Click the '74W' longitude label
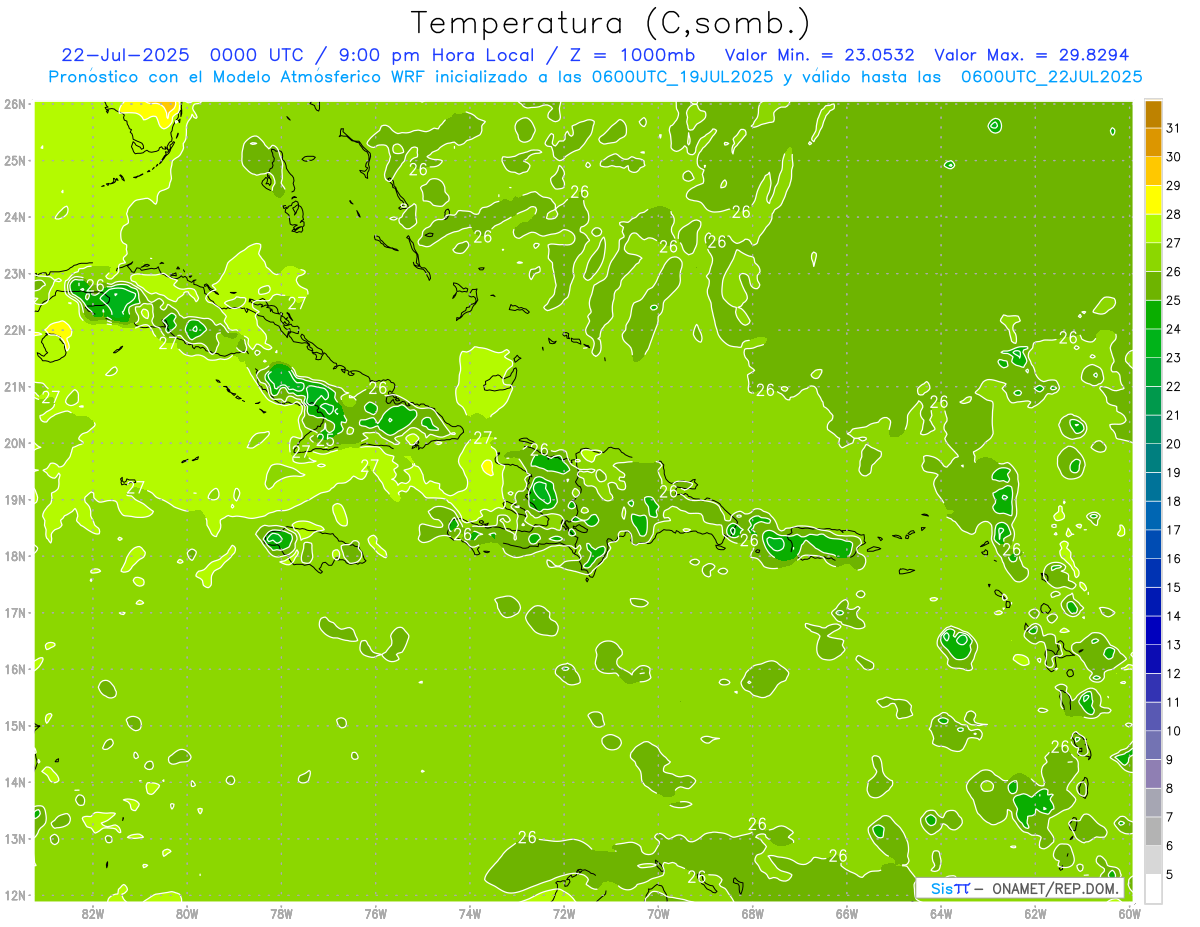This screenshot has width=1200, height=927. pos(470,913)
